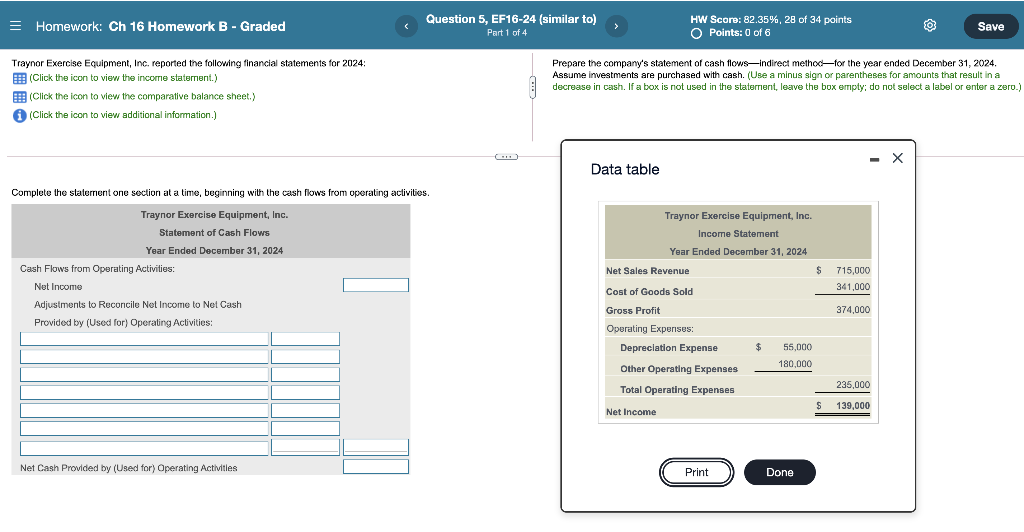
Task: Click the Cost of Goods Sold 341,000 value
Action: point(853,287)
